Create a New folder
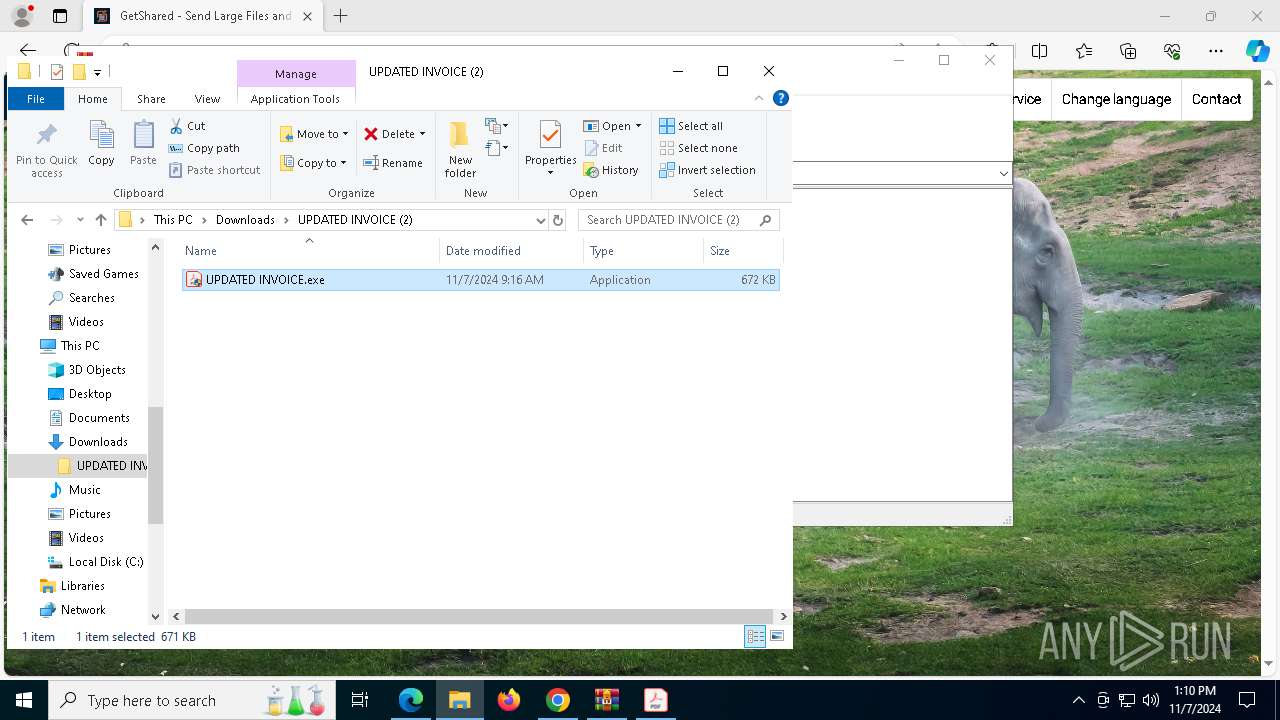This screenshot has height=720, width=1280. (460, 149)
